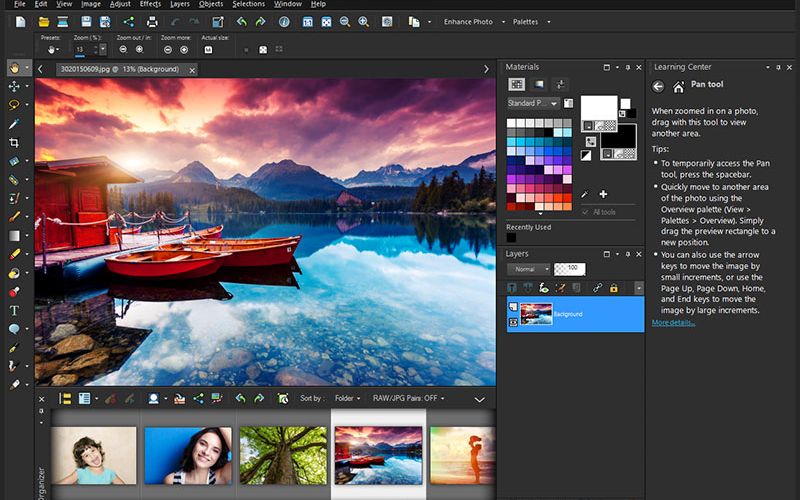
Task: Close the 3020150609.jpg tab
Action: point(192,70)
